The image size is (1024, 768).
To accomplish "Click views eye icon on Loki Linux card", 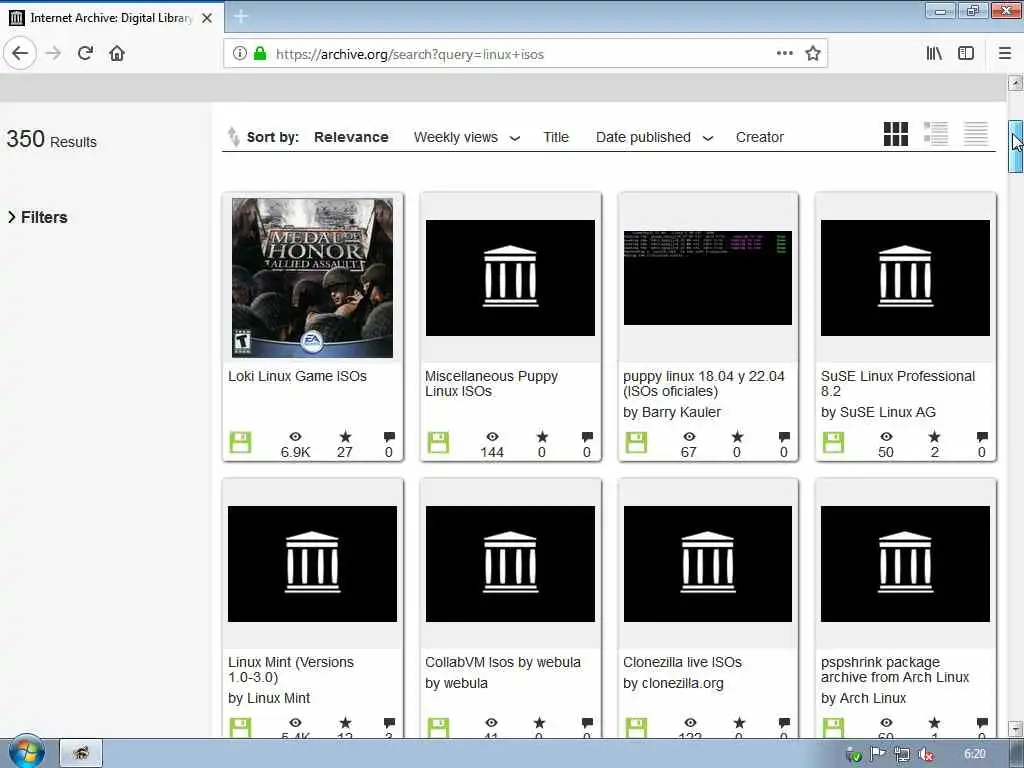I will (x=295, y=436).
